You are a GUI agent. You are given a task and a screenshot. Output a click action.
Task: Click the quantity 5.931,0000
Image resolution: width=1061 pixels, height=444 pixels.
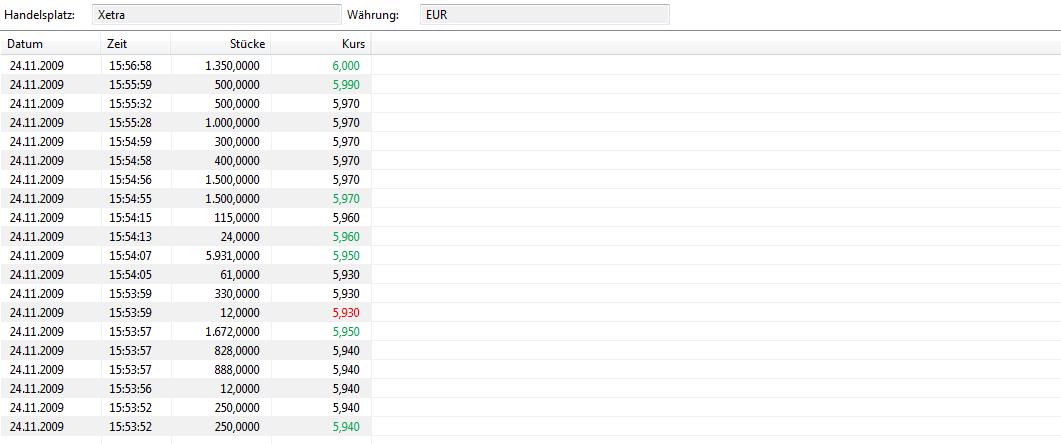click(x=232, y=255)
